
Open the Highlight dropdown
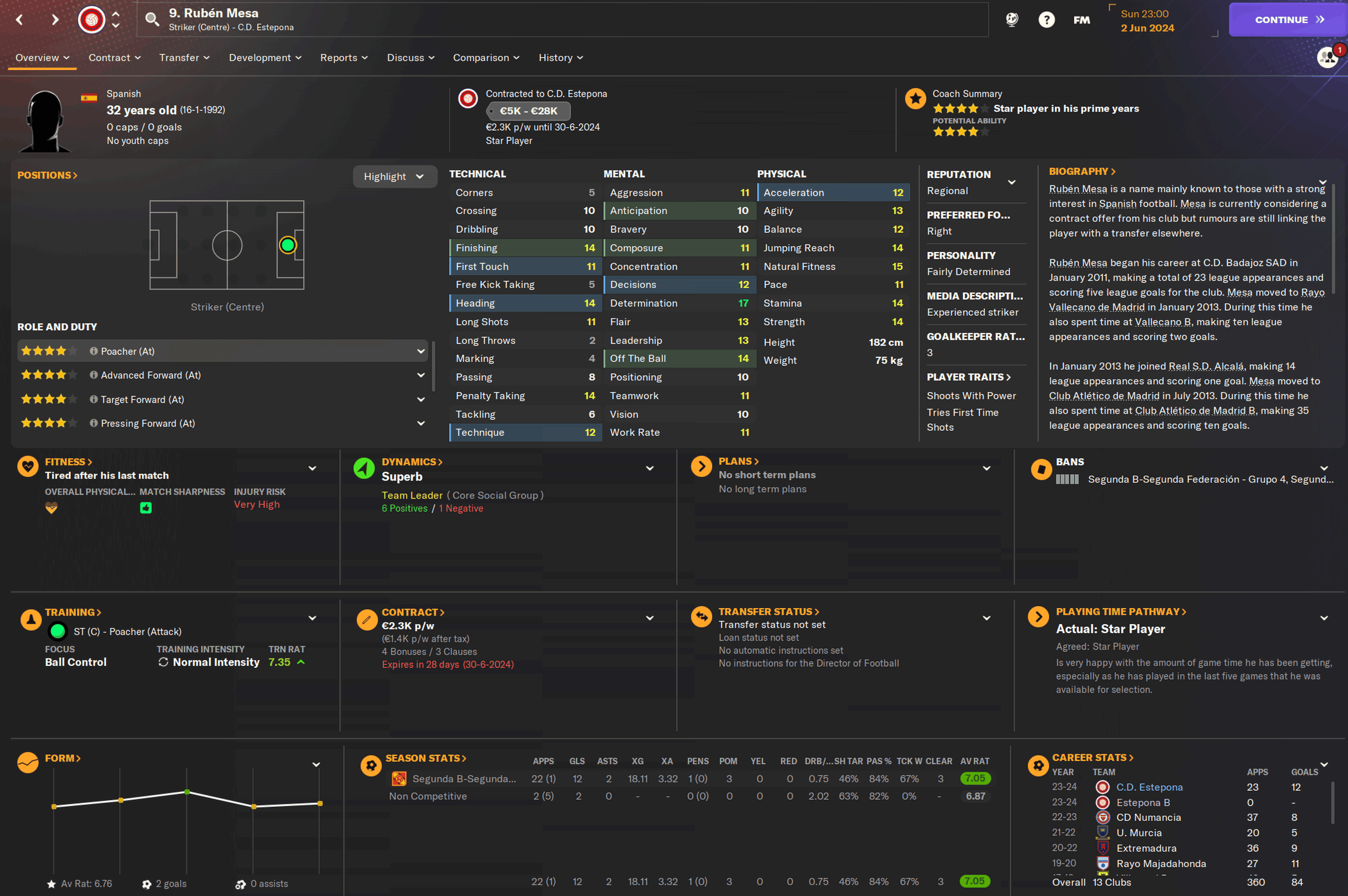point(395,176)
